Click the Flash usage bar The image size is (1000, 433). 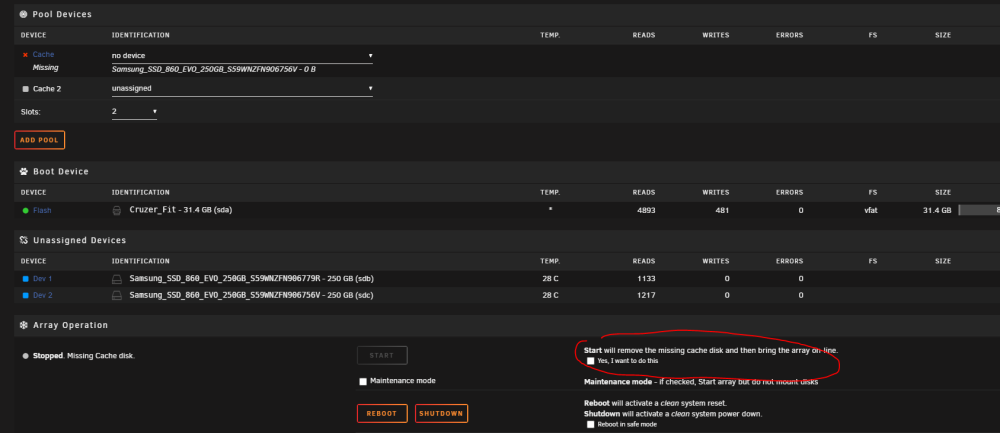pos(979,210)
